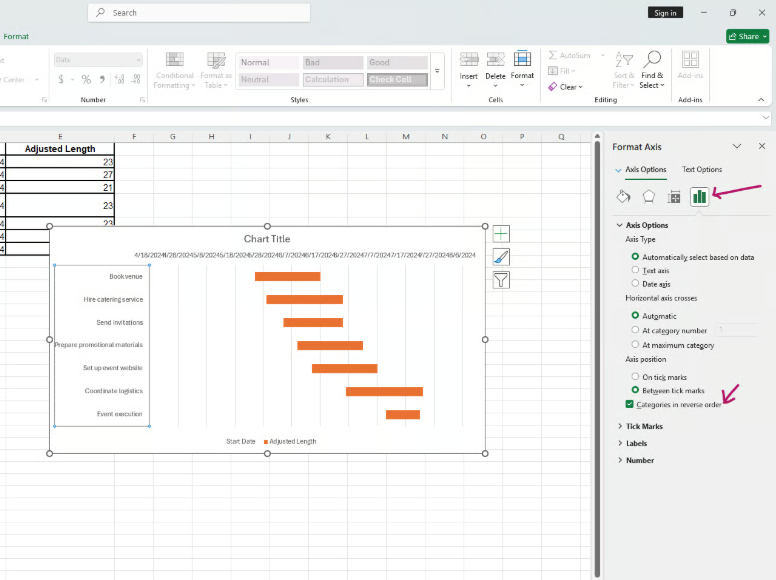Select the Axis Options bar chart icon
The width and height of the screenshot is (776, 580).
pyautogui.click(x=700, y=197)
